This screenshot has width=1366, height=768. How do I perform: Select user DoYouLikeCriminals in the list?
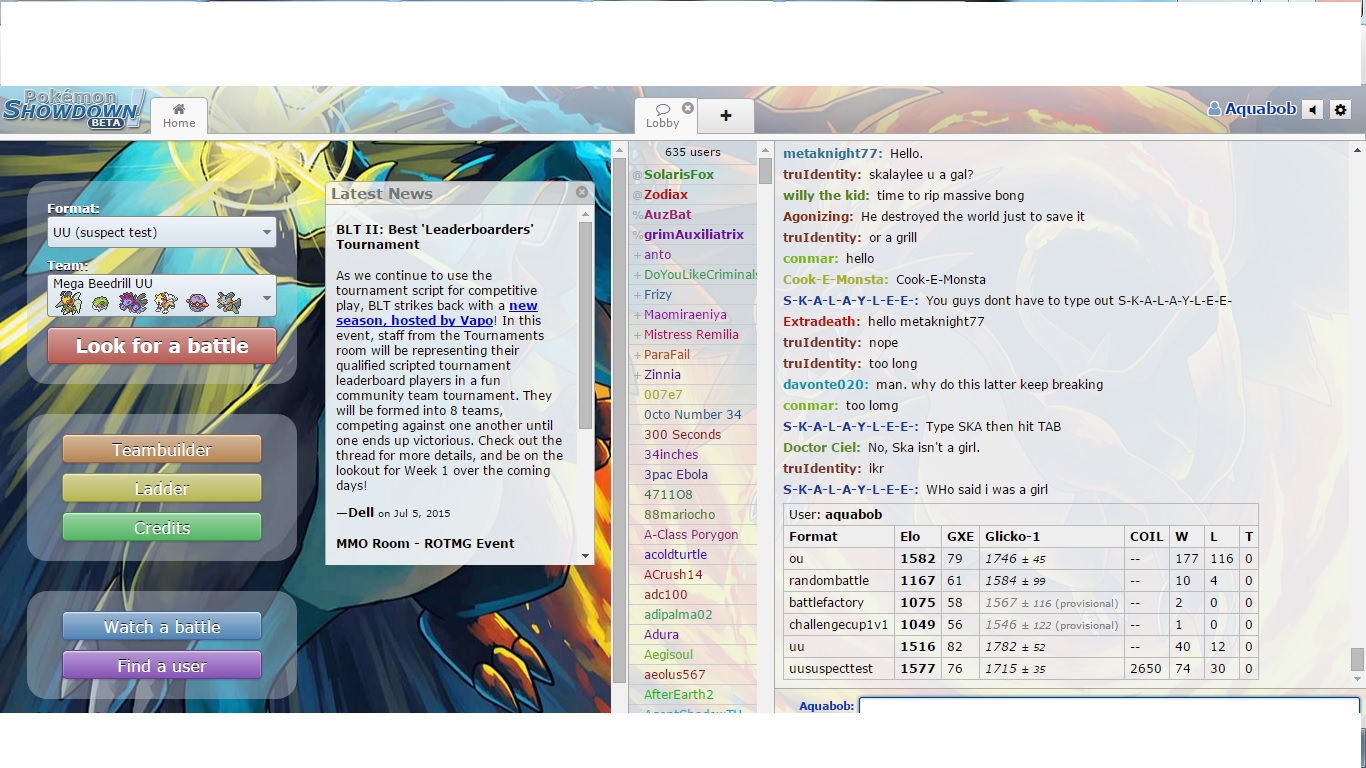pos(701,275)
